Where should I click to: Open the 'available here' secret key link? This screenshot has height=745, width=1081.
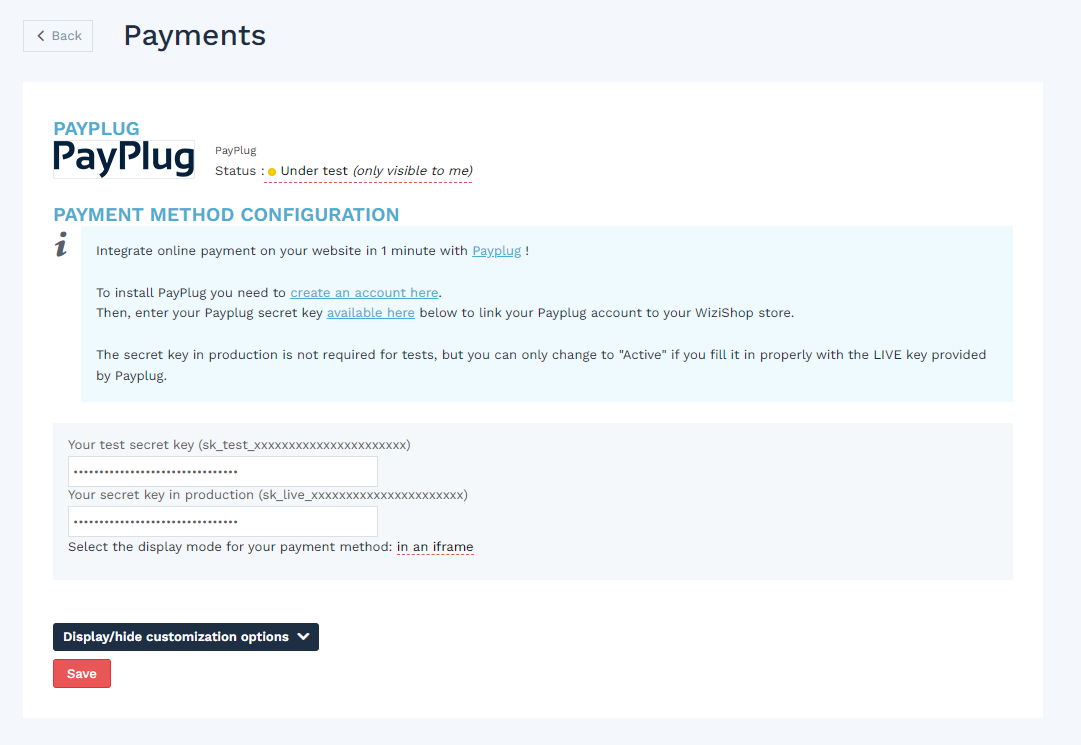(x=371, y=313)
